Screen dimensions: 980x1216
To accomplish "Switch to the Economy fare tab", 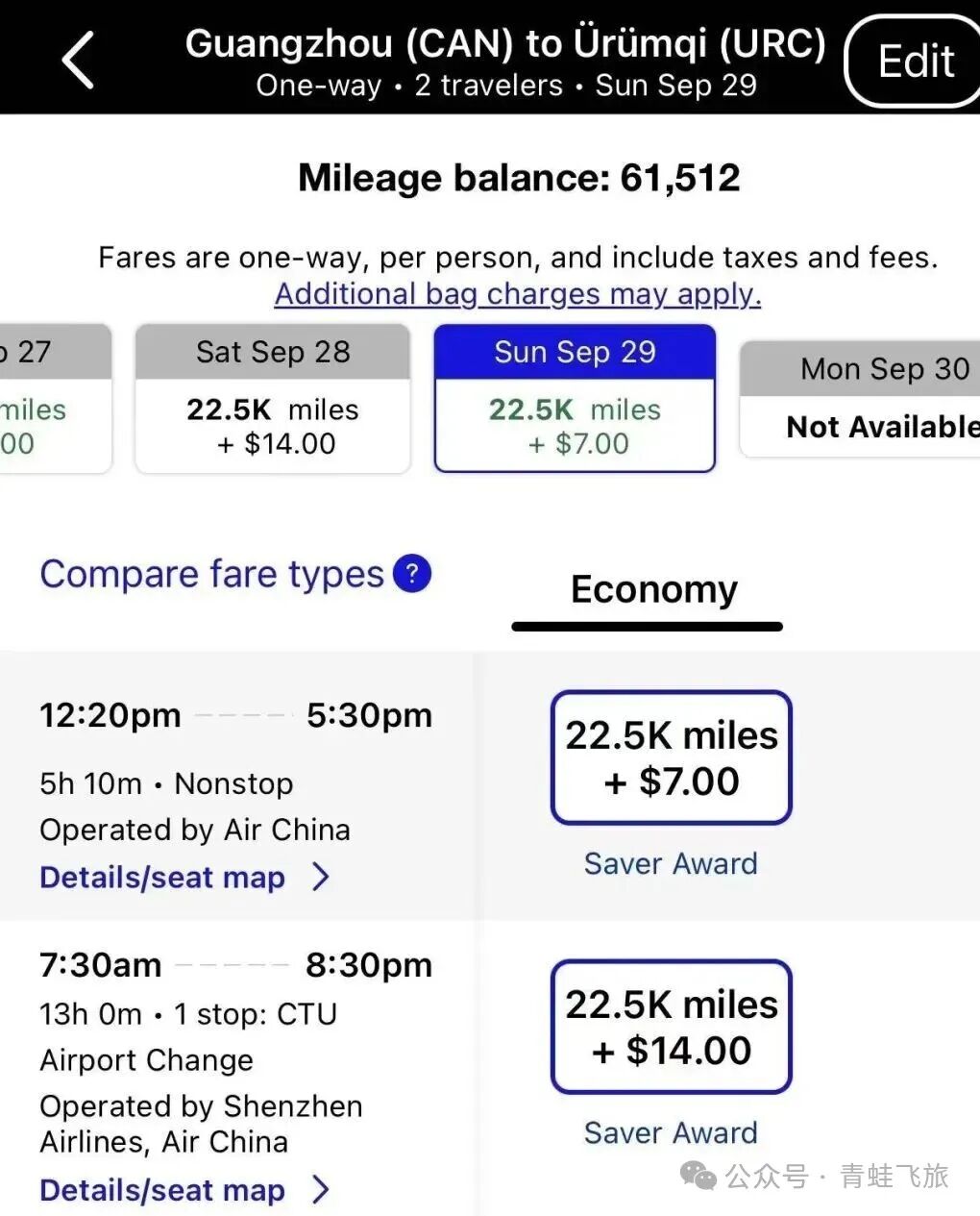I will (653, 590).
